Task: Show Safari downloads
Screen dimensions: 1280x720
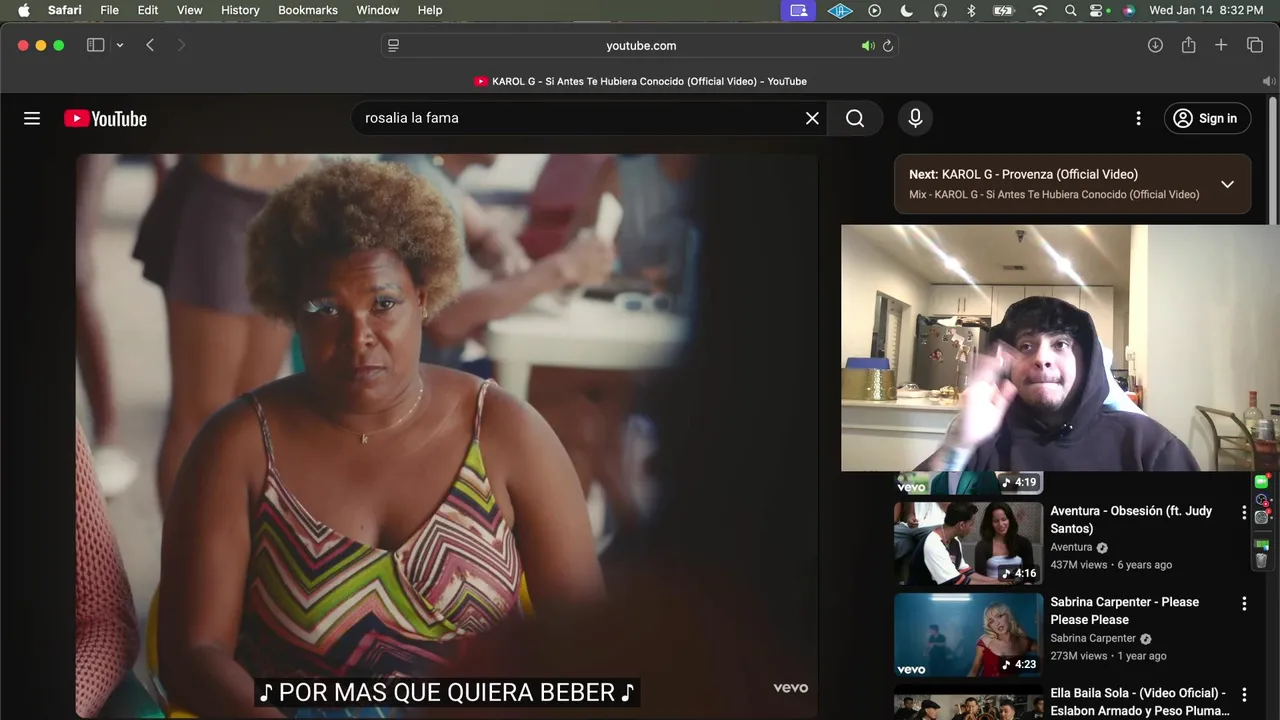Action: [x=1155, y=45]
